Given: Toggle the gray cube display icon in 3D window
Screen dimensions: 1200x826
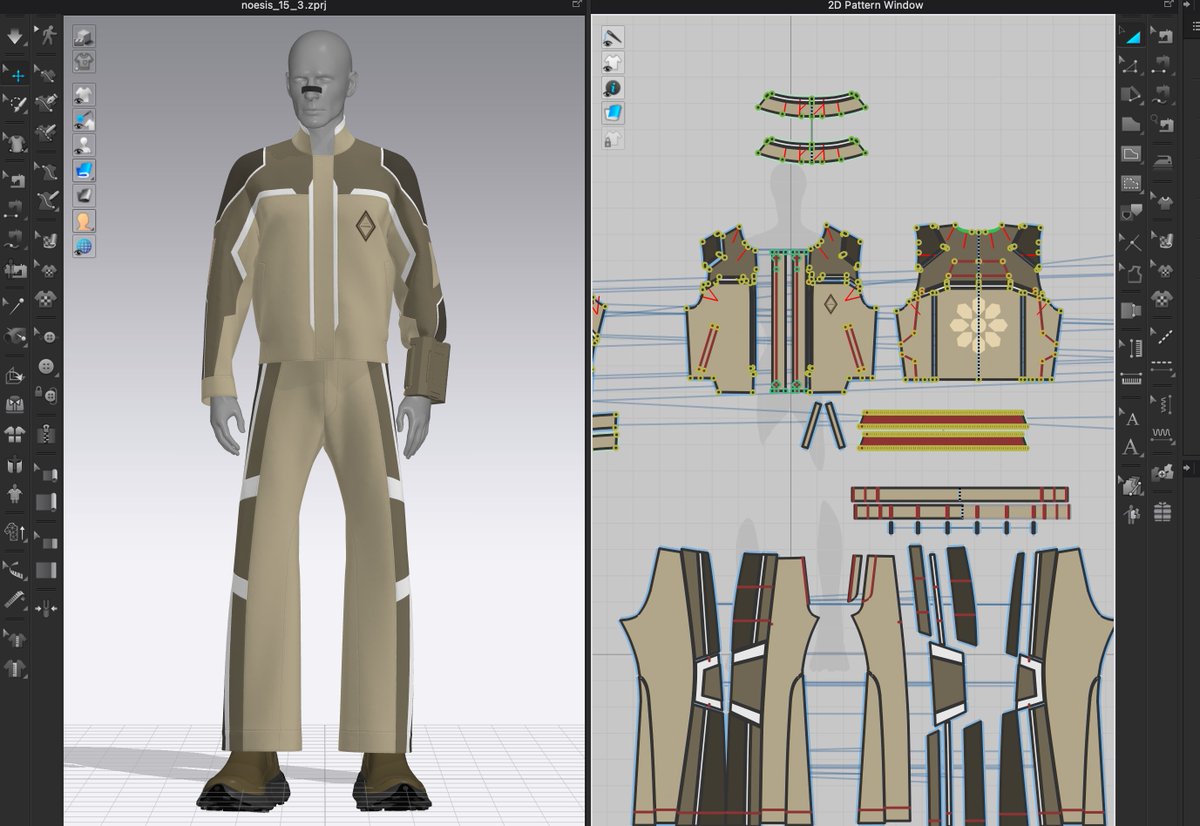Looking at the screenshot, I should [84, 37].
